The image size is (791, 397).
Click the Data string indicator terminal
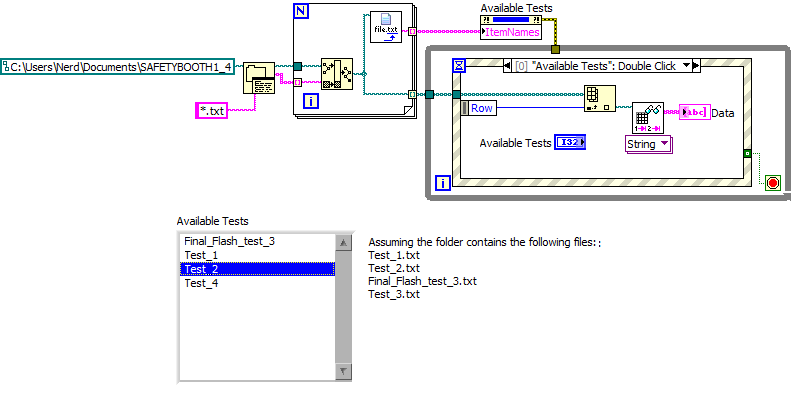coord(695,112)
